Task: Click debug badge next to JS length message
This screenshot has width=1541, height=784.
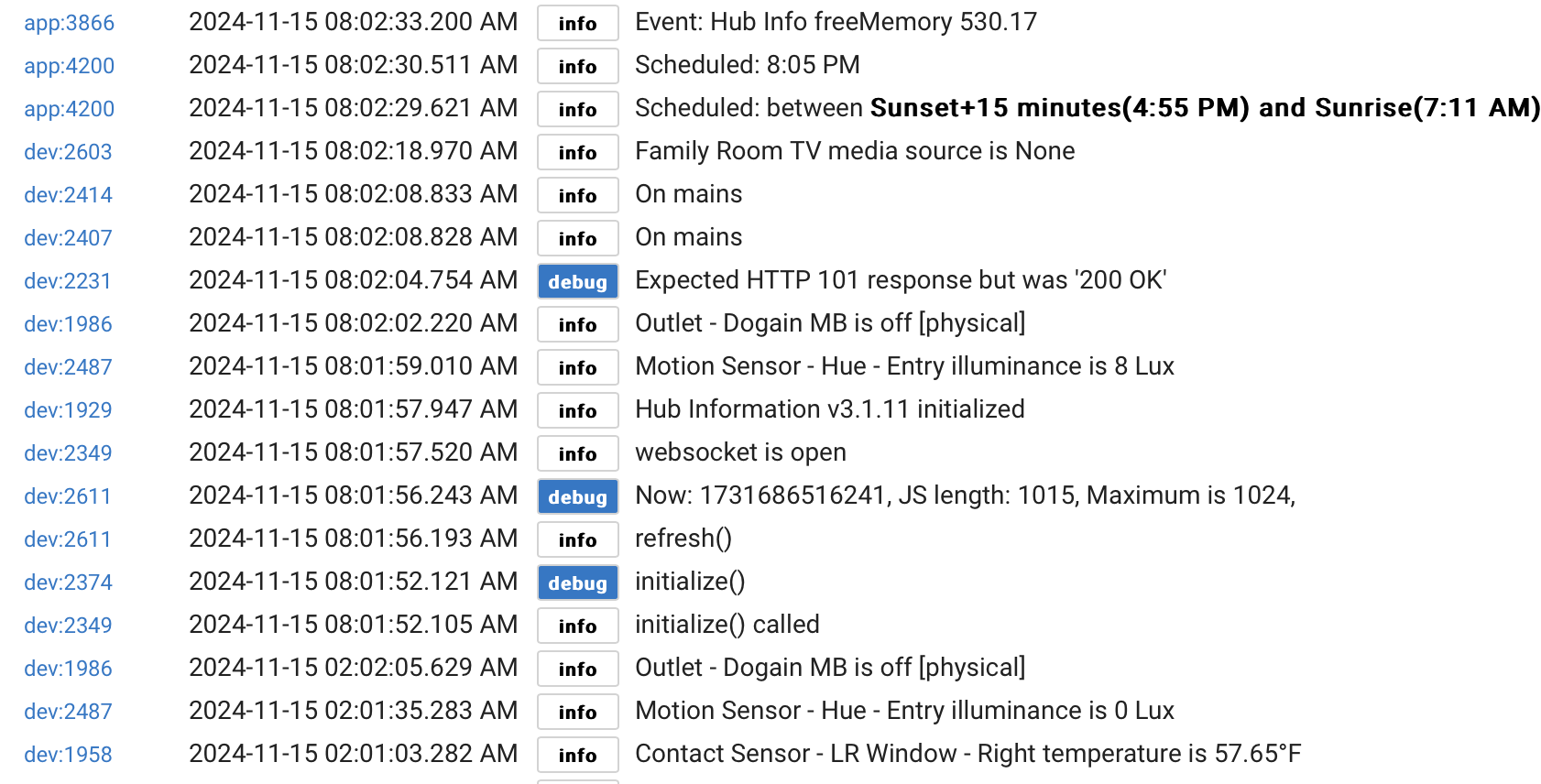Action: 577,496
